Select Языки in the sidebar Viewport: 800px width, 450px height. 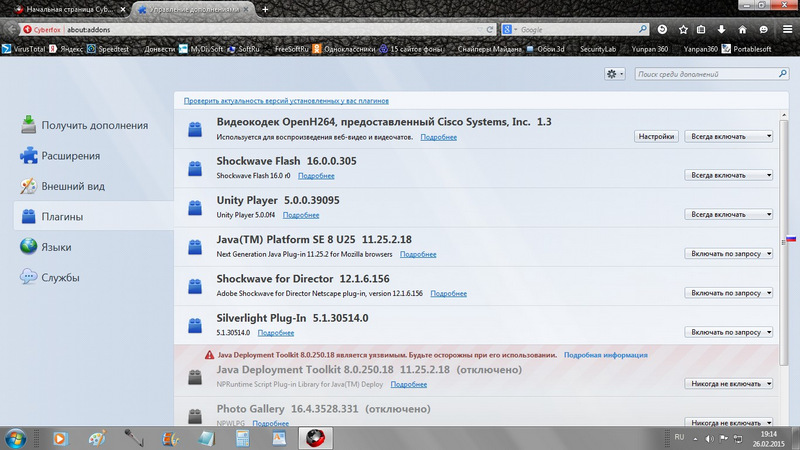[46, 247]
